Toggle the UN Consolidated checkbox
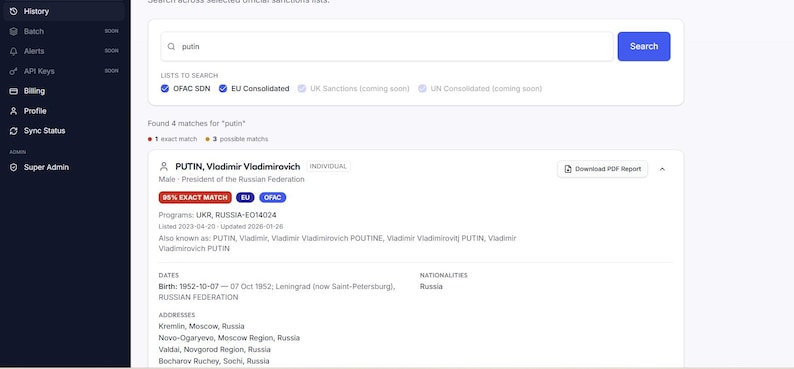This screenshot has height=369, width=794. point(422,89)
